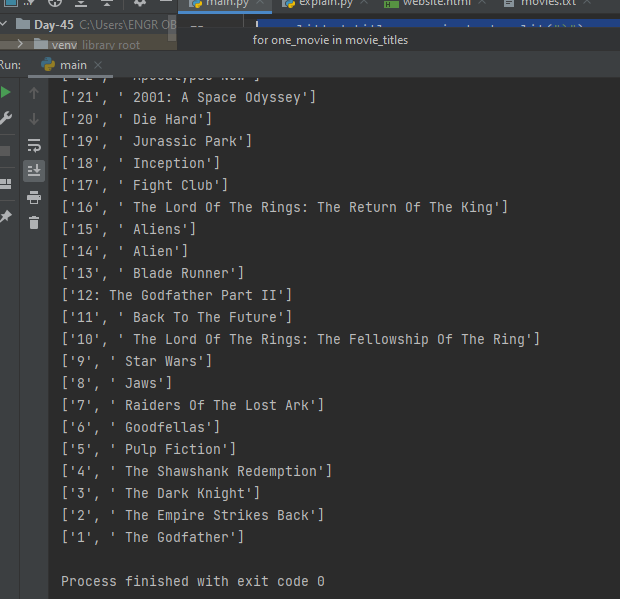Click the 'Fight Club' output line
The height and width of the screenshot is (599, 620).
144,185
